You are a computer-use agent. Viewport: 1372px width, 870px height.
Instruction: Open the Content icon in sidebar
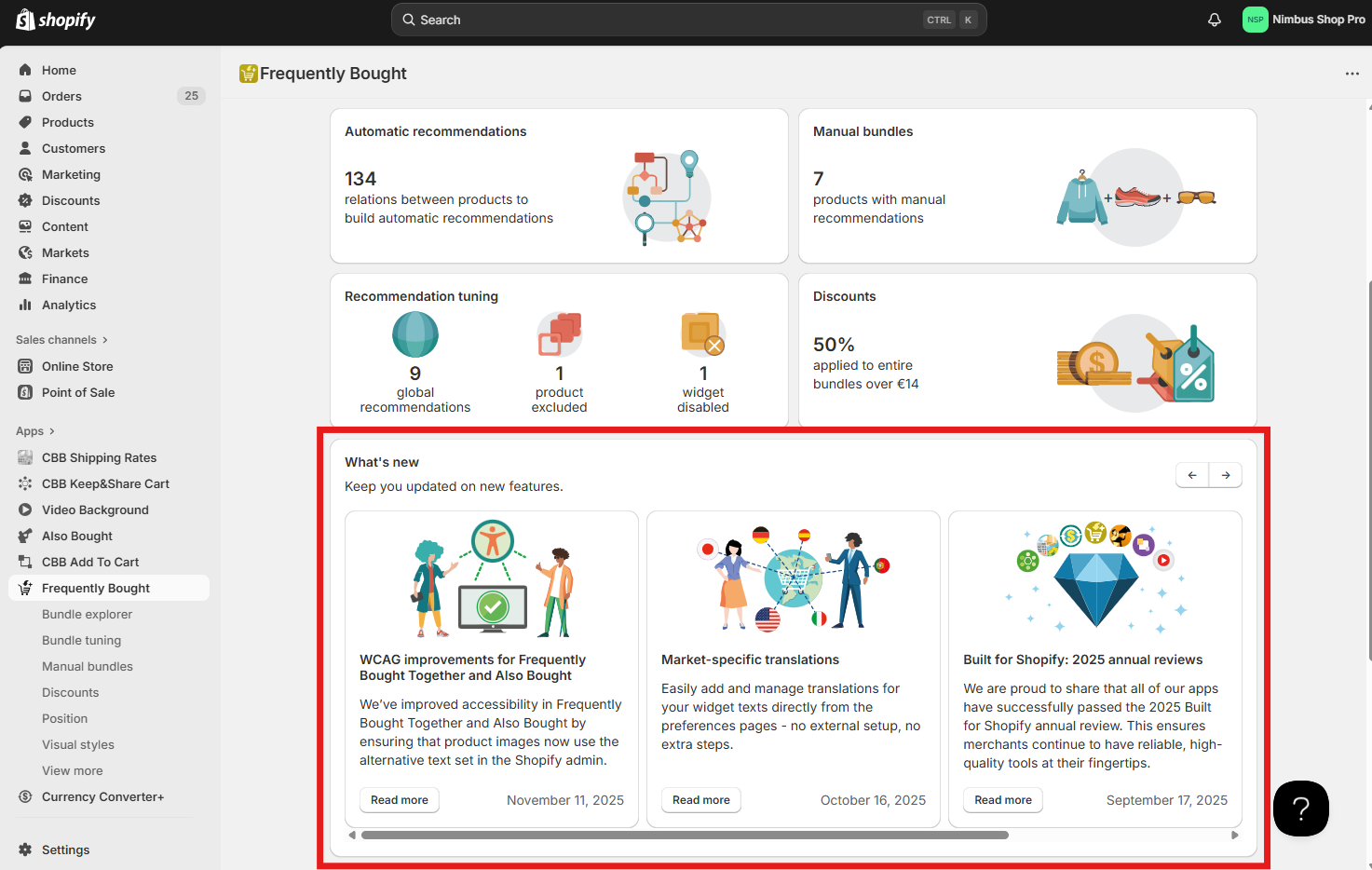click(25, 226)
